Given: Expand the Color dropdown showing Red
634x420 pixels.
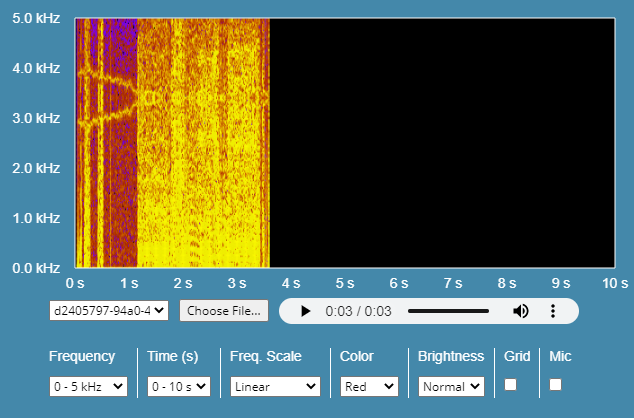Looking at the screenshot, I should coord(369,386).
